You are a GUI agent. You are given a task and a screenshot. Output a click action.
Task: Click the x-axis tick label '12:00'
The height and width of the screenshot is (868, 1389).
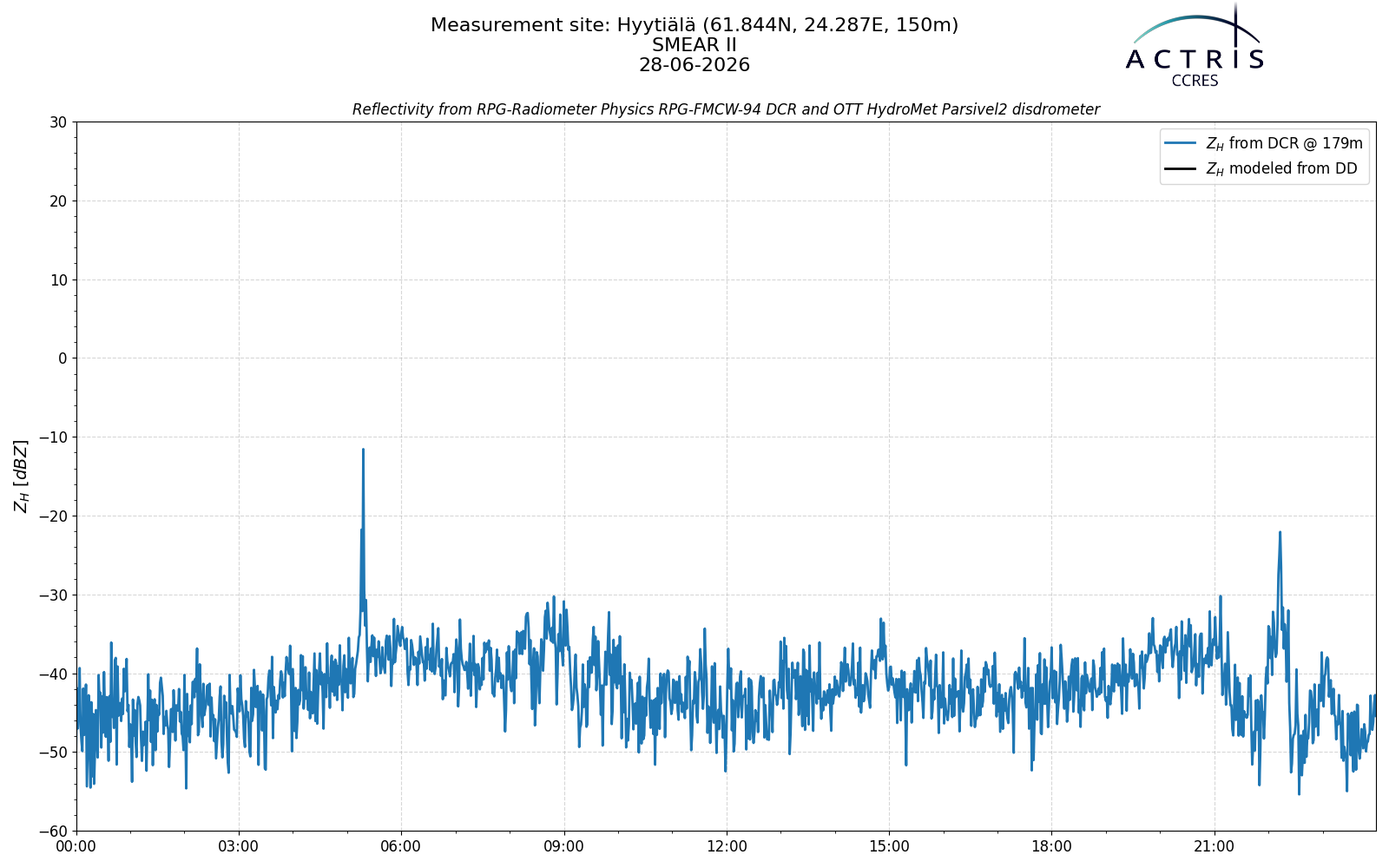(x=727, y=847)
